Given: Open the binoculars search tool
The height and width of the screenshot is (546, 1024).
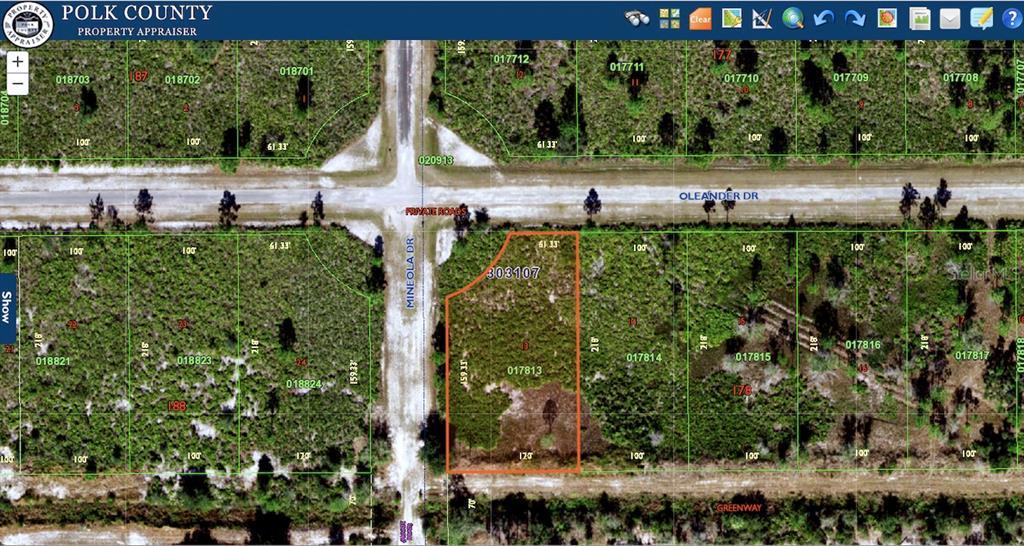Looking at the screenshot, I should (x=637, y=18).
